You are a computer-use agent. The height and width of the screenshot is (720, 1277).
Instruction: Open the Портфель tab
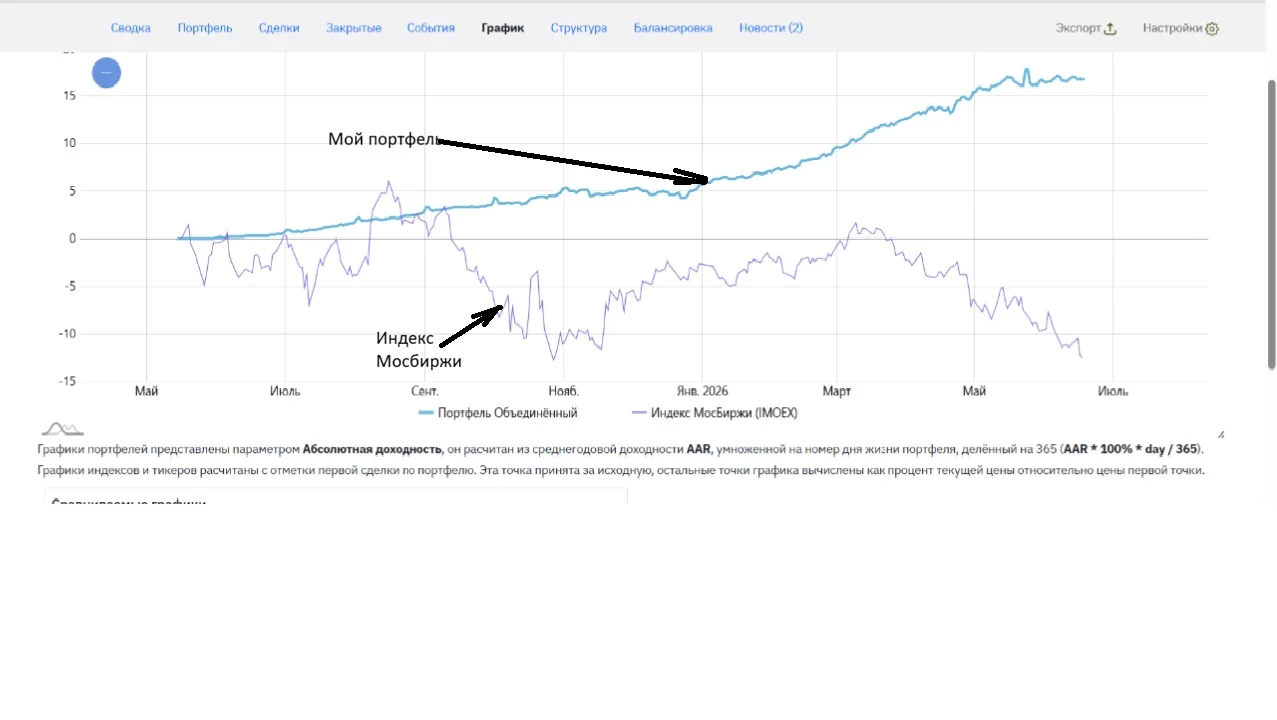pyautogui.click(x=205, y=28)
